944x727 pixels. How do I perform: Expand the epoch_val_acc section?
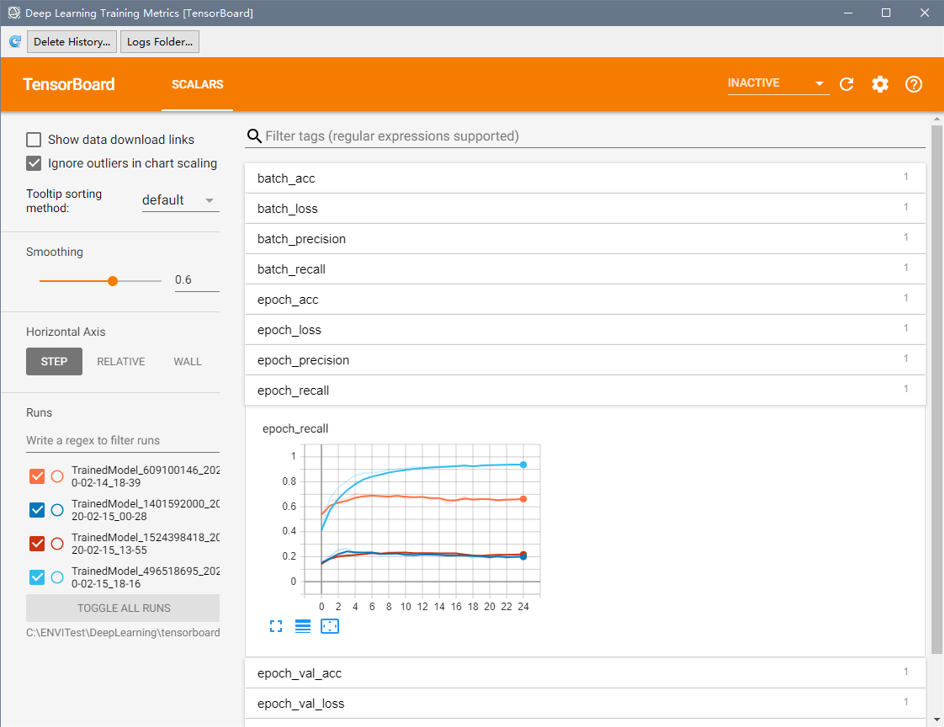click(x=585, y=673)
